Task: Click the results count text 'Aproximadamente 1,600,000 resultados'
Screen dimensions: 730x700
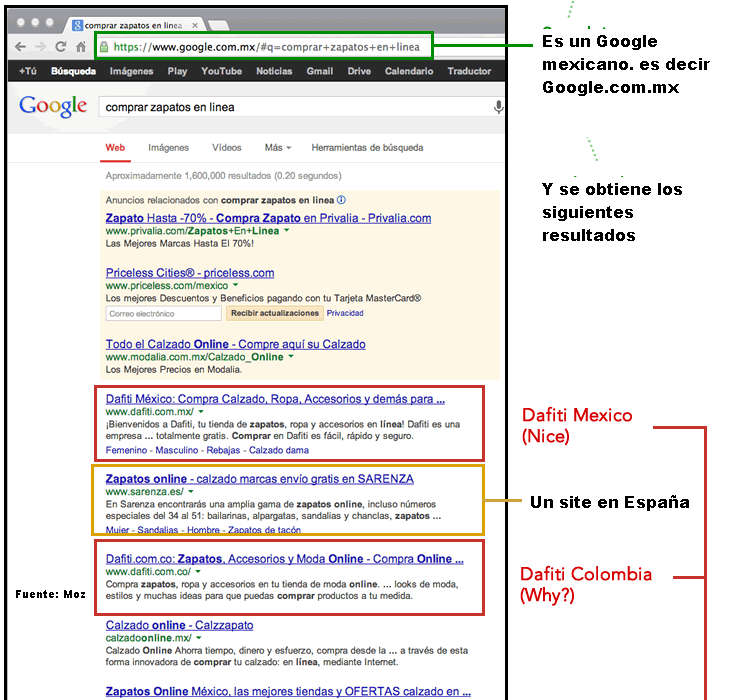Action: [x=190, y=176]
